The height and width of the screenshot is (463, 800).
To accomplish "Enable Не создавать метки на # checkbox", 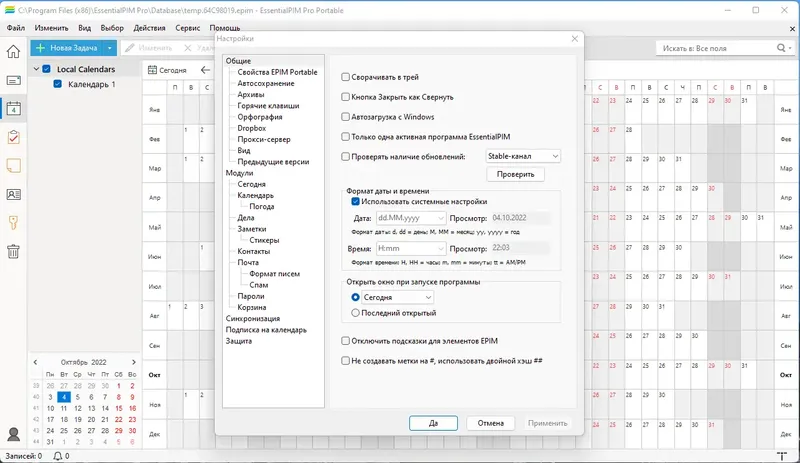I will click(345, 361).
